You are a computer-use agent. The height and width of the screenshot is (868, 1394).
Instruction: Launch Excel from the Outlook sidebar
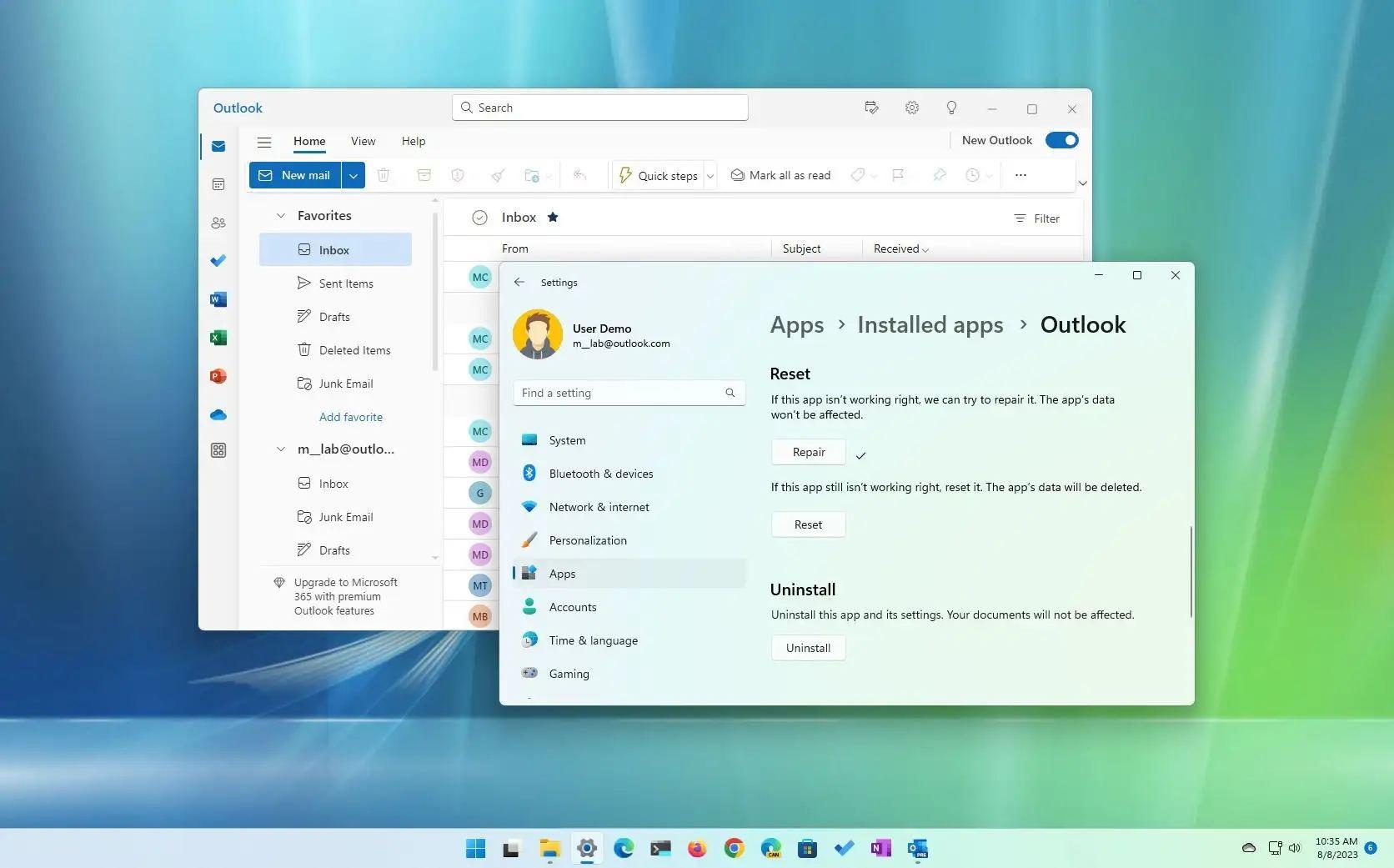coord(218,338)
